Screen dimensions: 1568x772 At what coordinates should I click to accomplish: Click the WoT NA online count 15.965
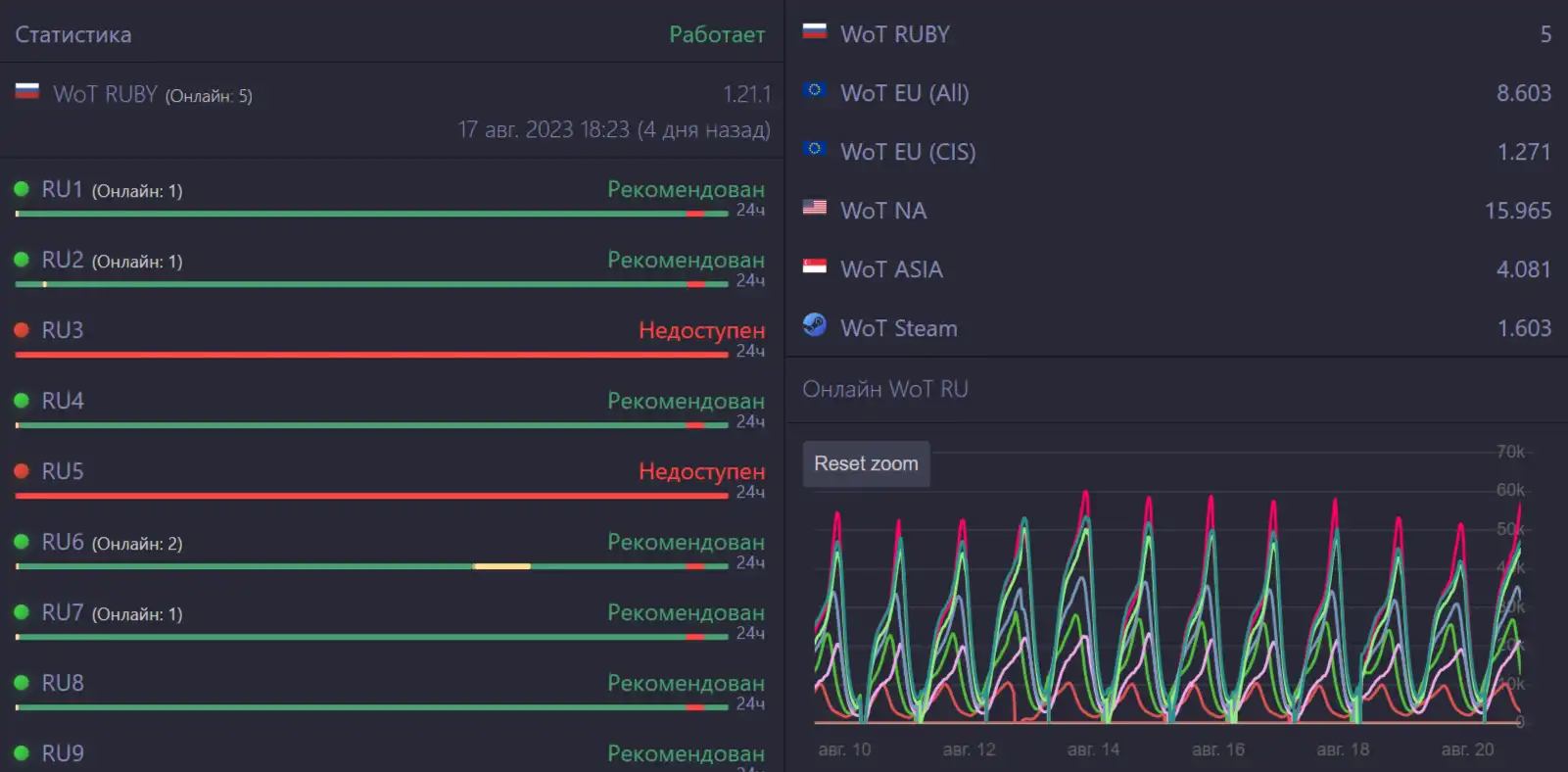[1518, 211]
